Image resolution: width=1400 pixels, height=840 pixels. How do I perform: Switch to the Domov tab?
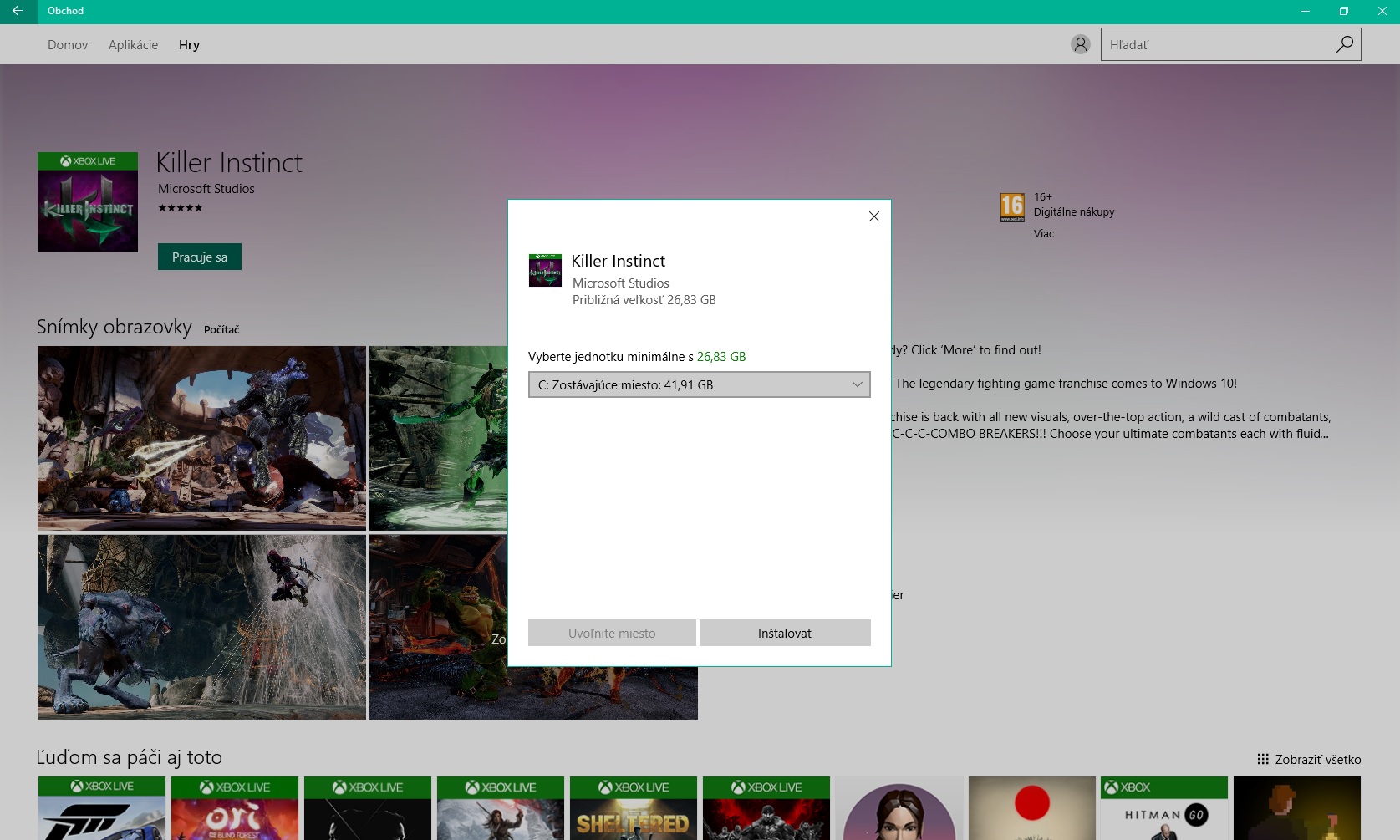68,45
